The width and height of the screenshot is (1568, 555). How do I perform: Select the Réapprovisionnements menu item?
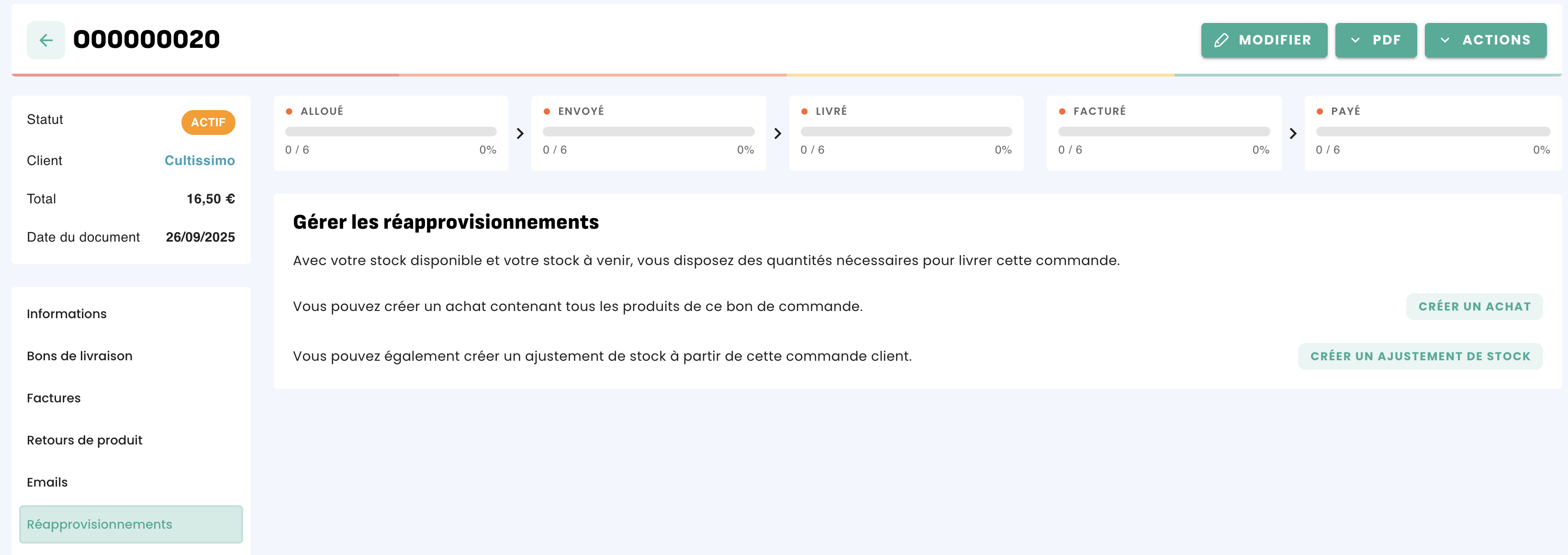tap(131, 524)
